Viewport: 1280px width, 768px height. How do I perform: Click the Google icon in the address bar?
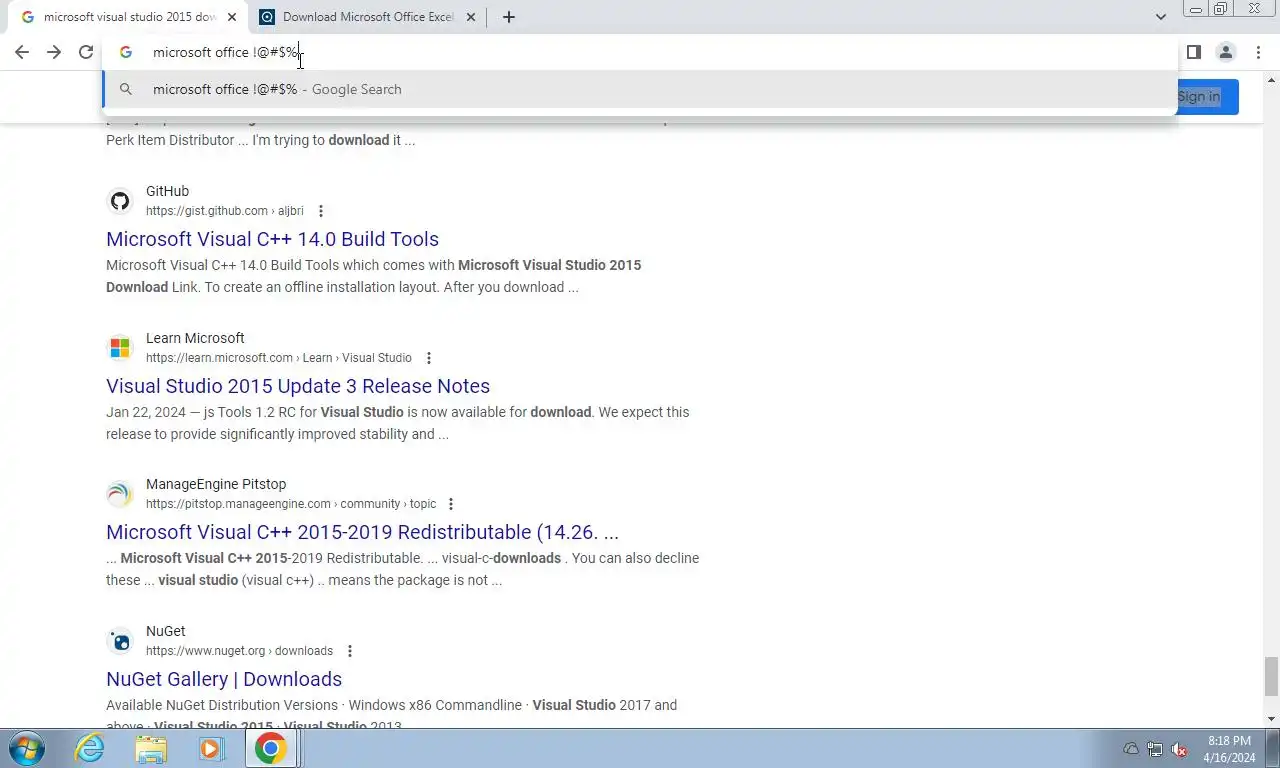pyautogui.click(x=126, y=52)
